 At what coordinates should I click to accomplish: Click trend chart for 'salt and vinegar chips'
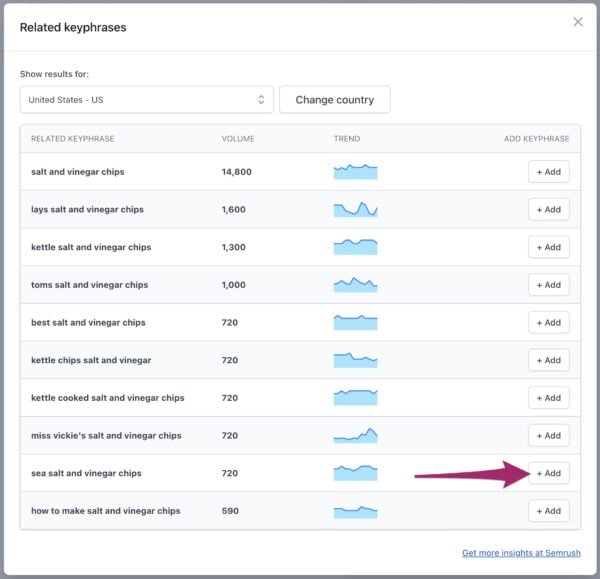coord(355,172)
